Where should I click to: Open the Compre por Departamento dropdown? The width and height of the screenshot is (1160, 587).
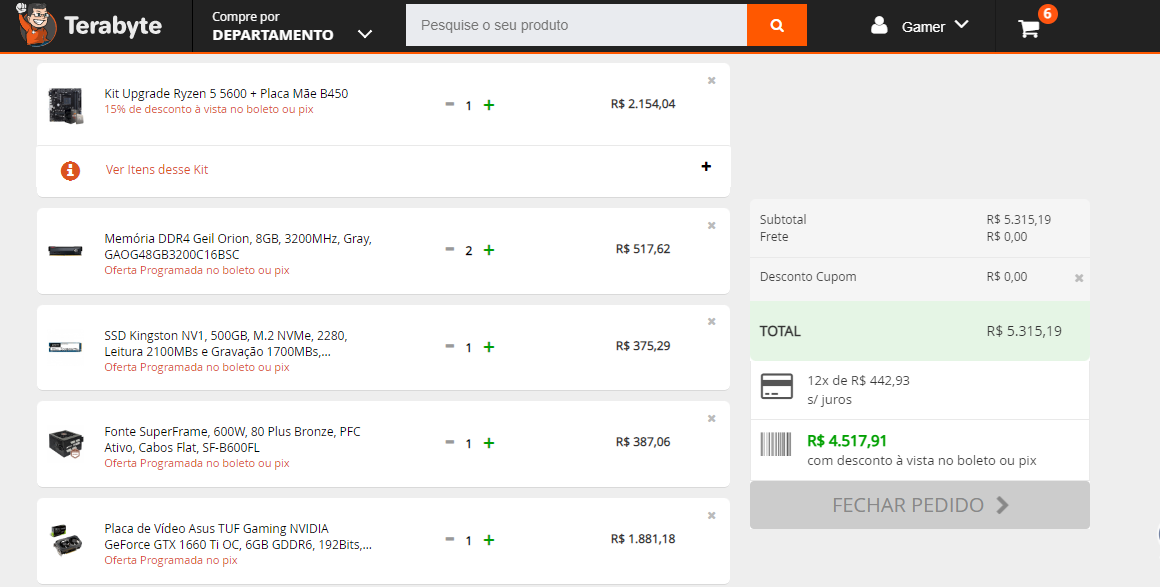(x=291, y=26)
